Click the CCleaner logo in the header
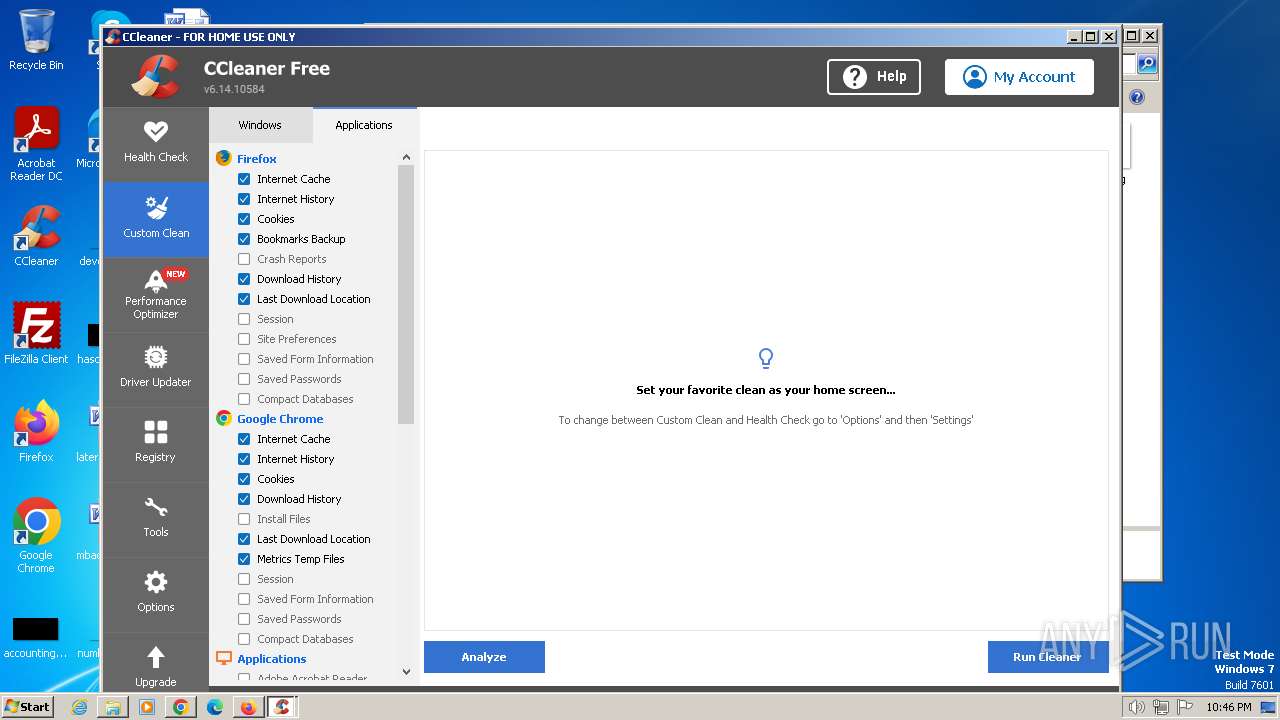This screenshot has width=1280, height=720. pos(156,77)
